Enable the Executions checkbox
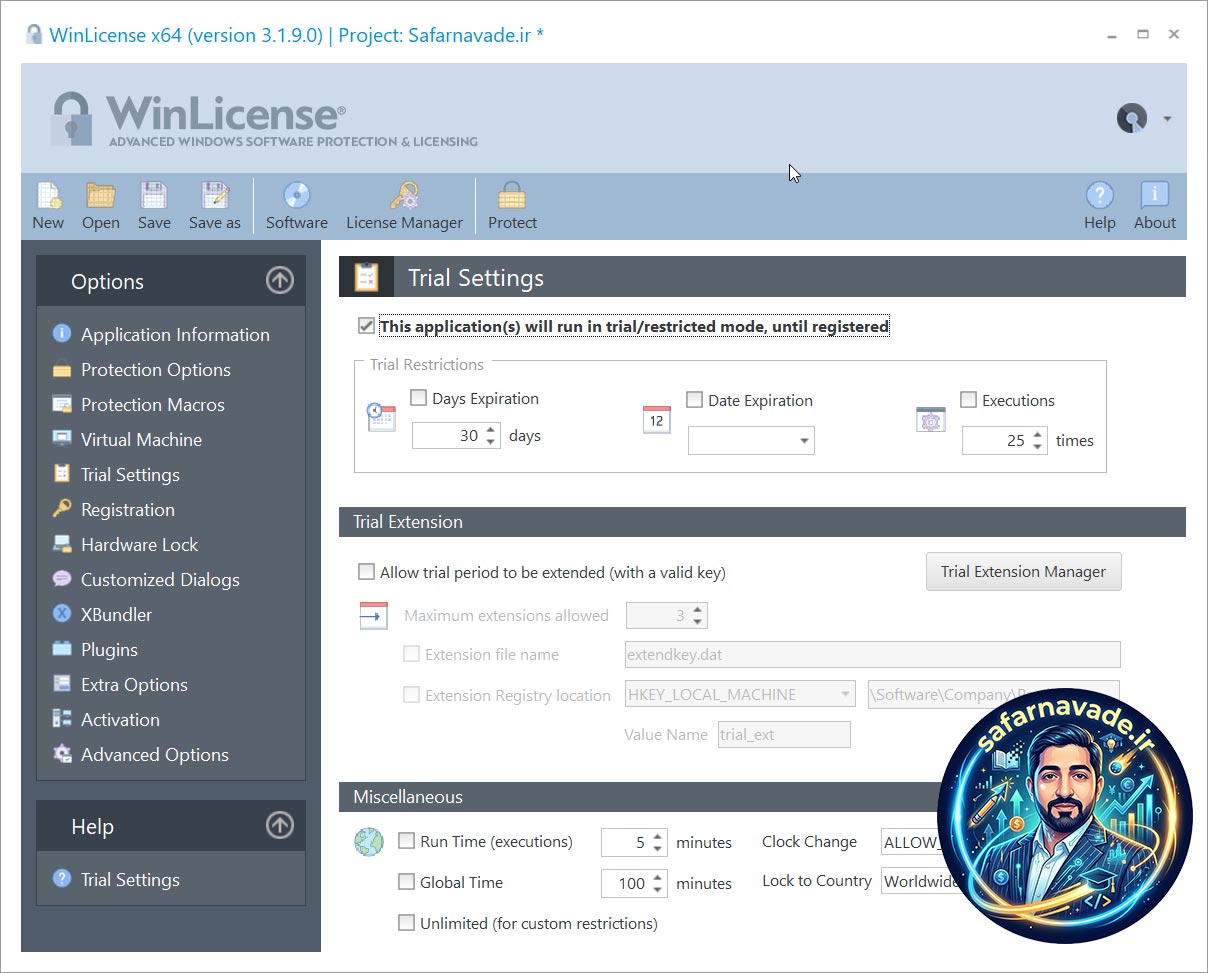The width and height of the screenshot is (1208, 973). (968, 400)
